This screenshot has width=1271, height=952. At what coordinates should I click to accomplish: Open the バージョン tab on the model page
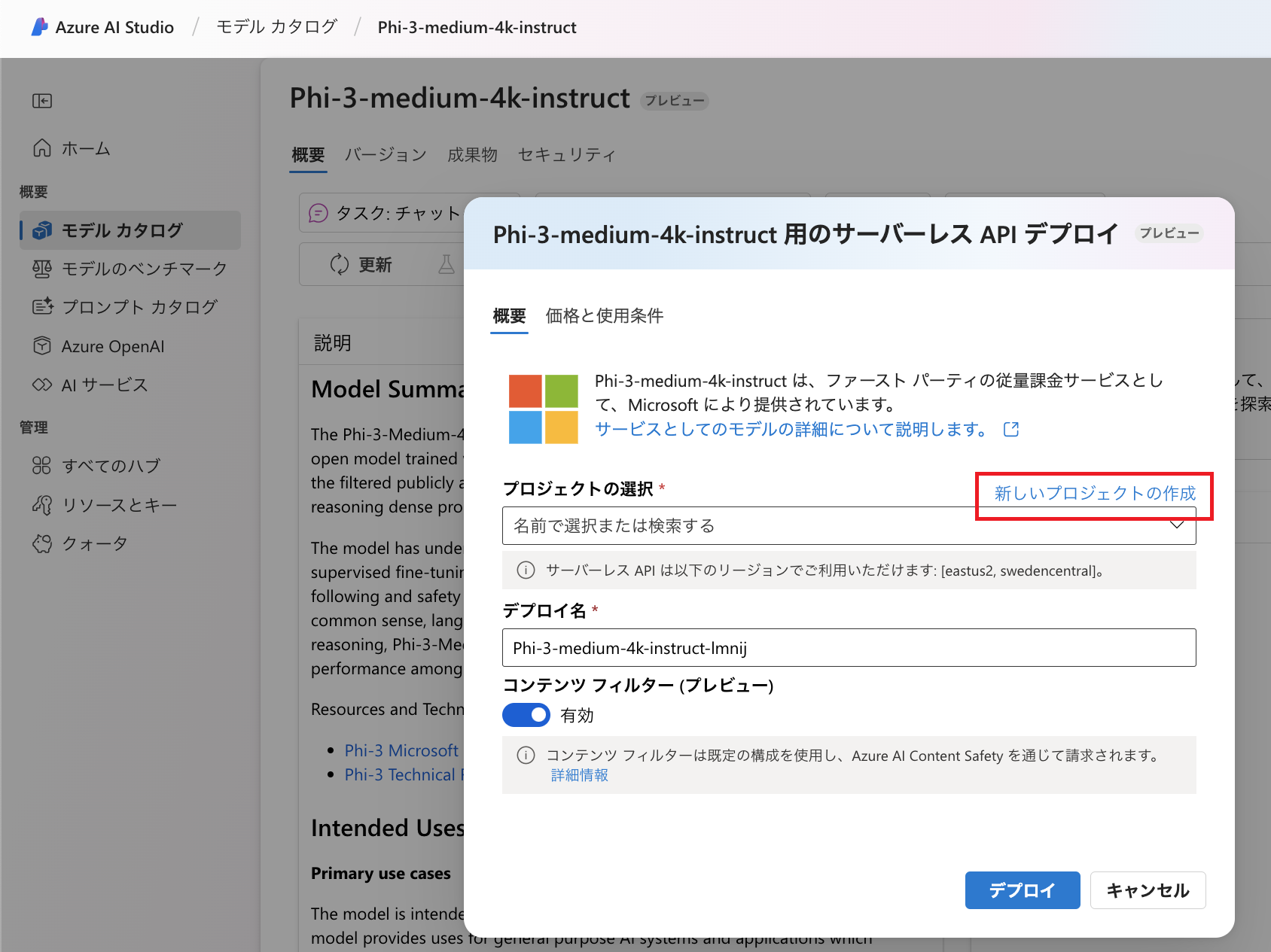click(x=386, y=155)
